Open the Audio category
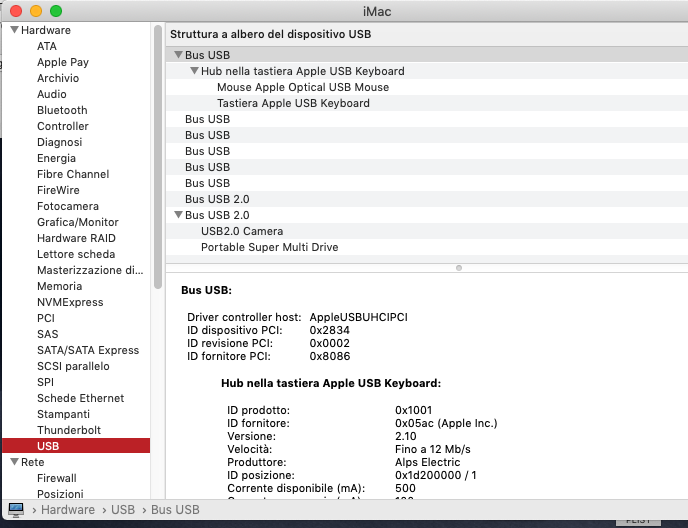 [x=52, y=94]
